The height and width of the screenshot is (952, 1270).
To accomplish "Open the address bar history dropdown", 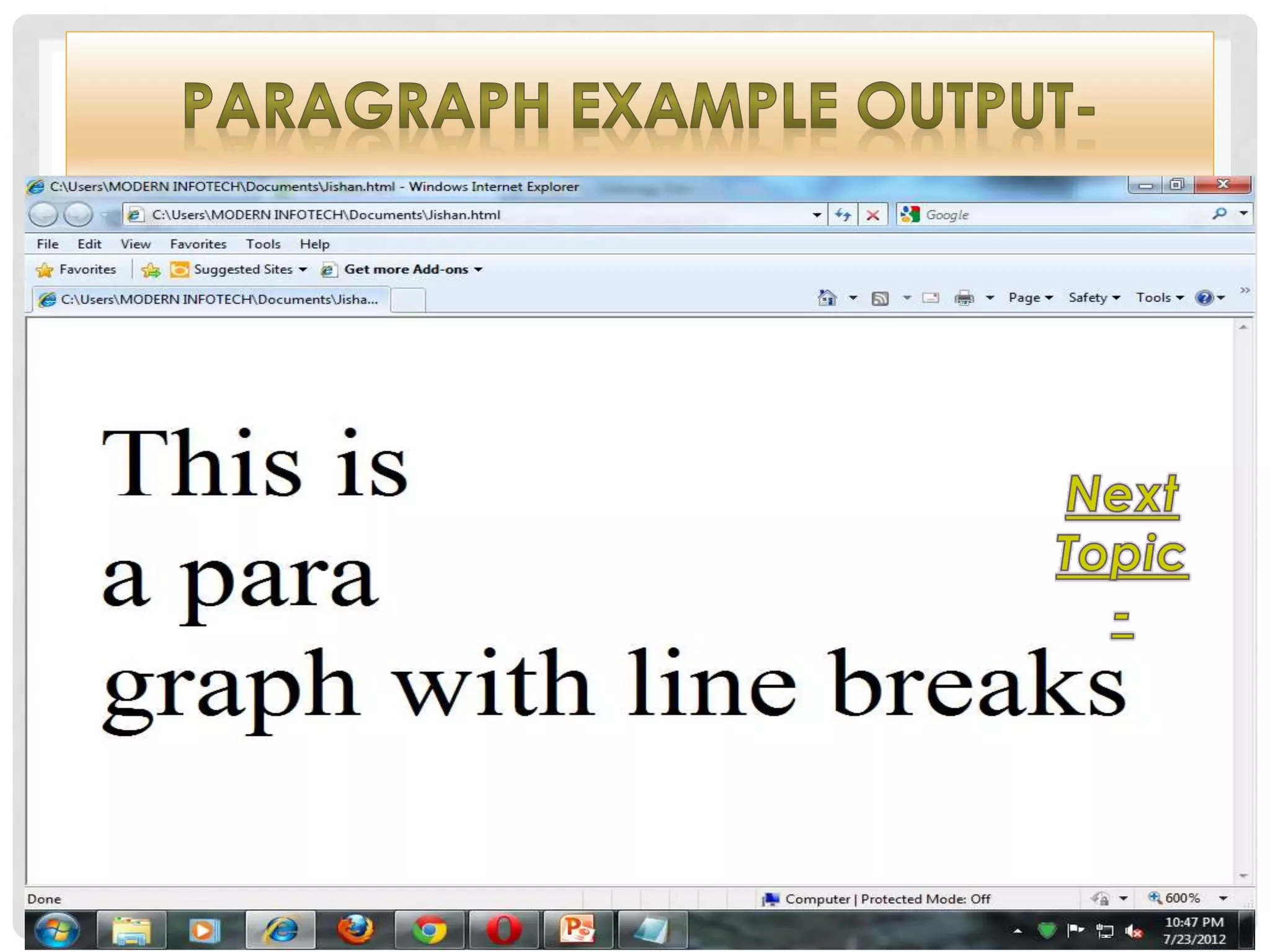I will pyautogui.click(x=817, y=215).
